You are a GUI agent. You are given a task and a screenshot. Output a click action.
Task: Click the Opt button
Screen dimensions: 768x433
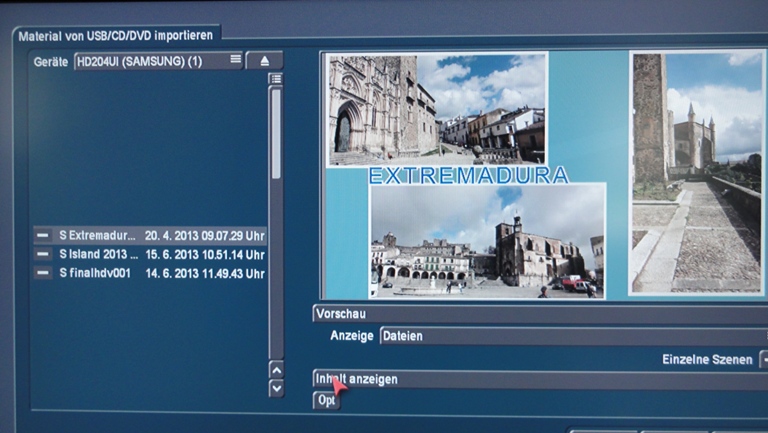click(x=326, y=400)
